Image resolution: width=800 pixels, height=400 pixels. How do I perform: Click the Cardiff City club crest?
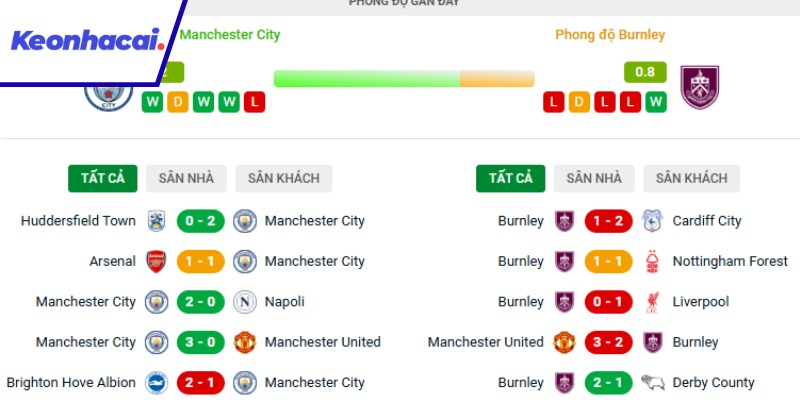tap(653, 221)
